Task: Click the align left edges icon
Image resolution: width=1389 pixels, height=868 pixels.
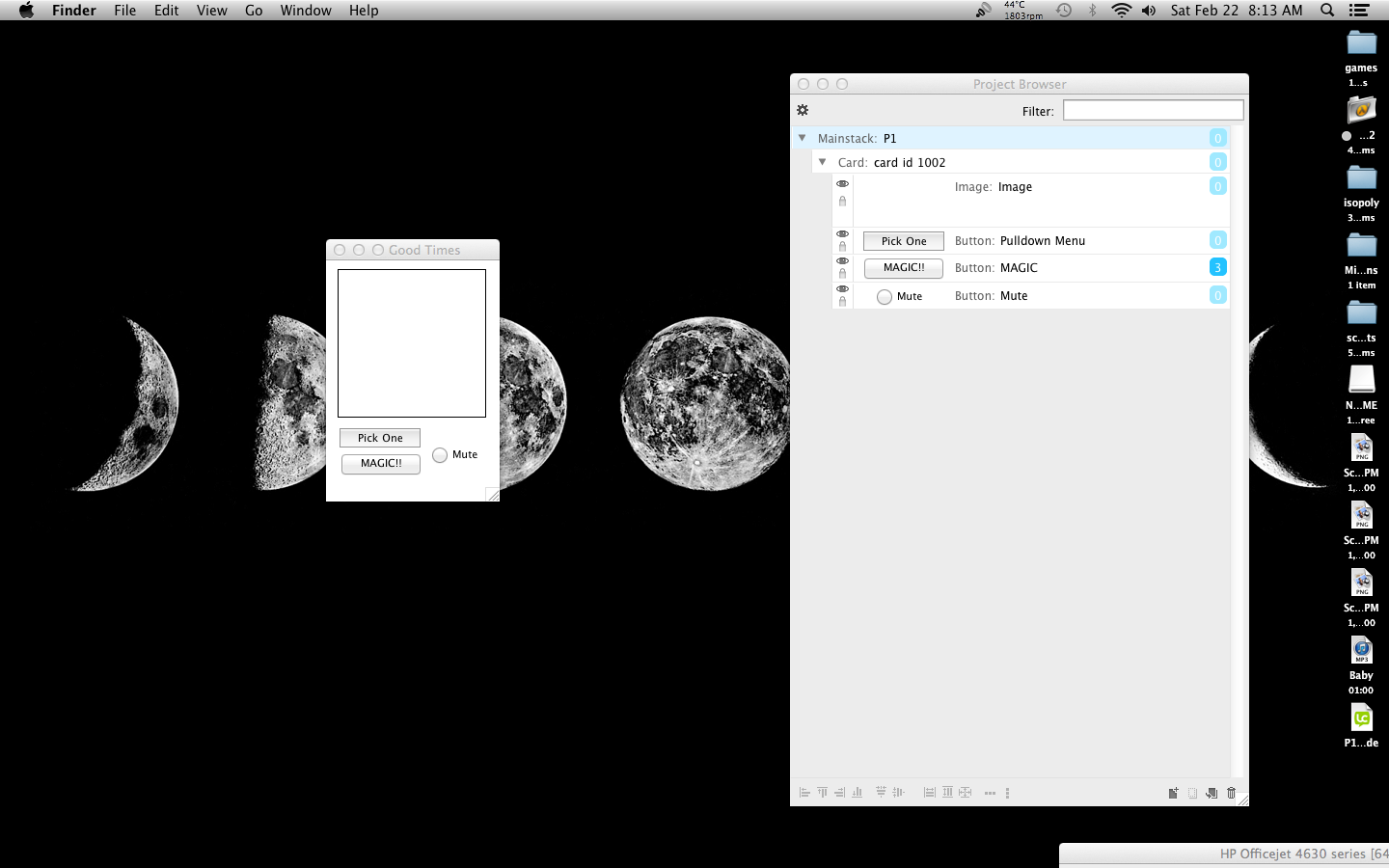Action: 804,793
